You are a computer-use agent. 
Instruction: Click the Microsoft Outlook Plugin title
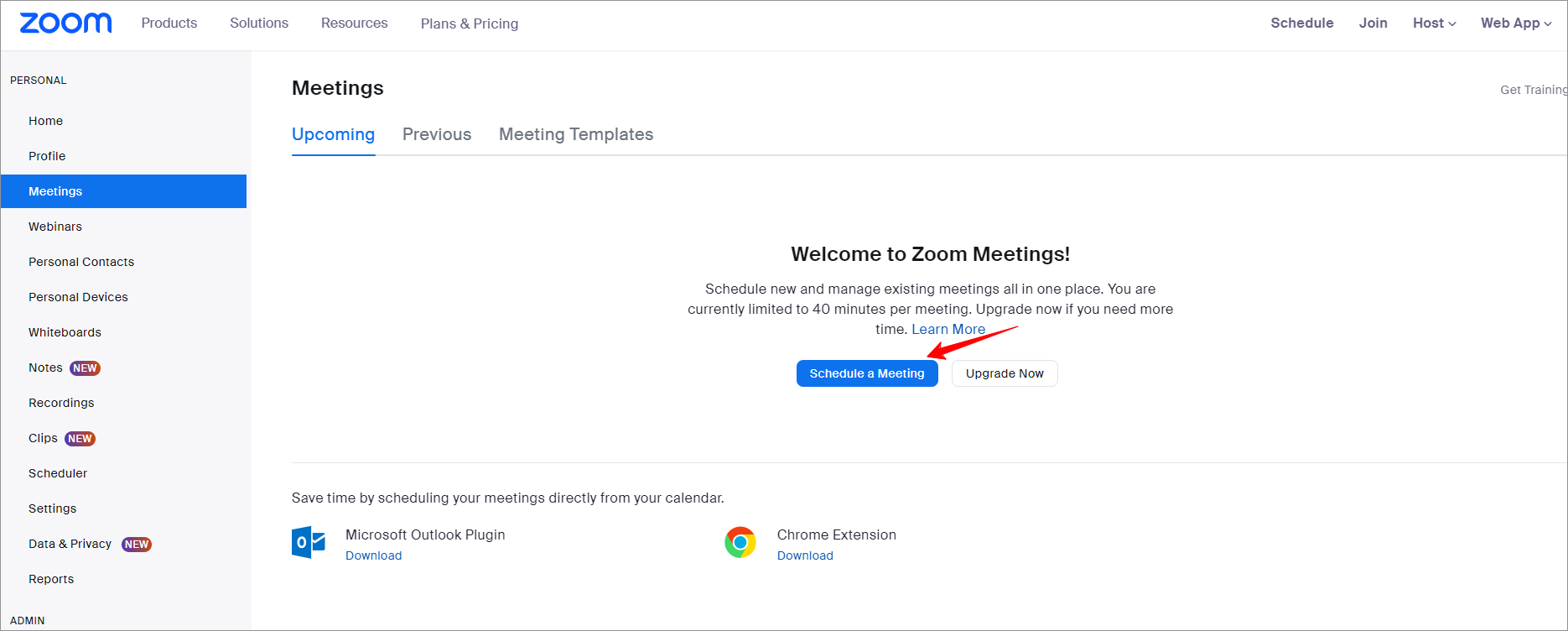[425, 535]
